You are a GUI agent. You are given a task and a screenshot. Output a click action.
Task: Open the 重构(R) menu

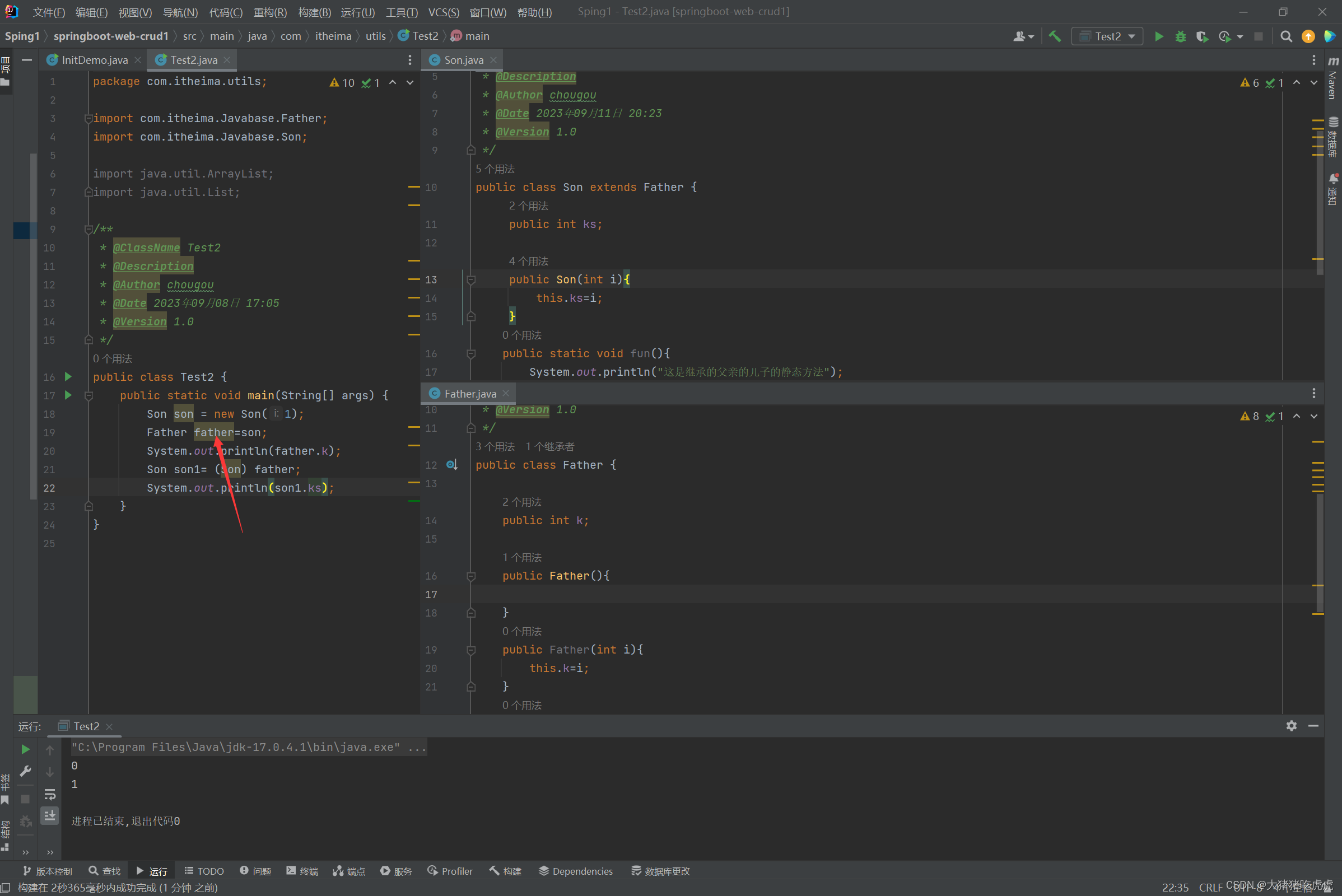[x=270, y=12]
